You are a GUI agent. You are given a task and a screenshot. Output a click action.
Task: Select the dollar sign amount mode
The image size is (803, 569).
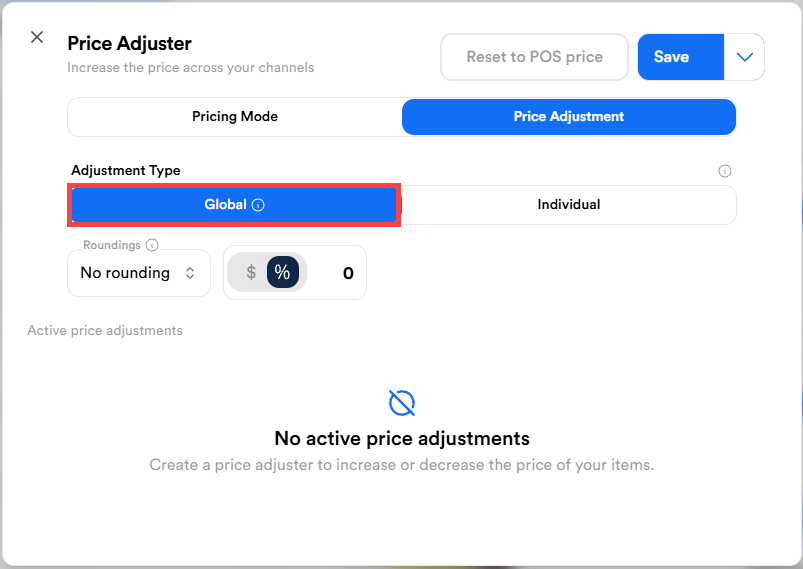(251, 272)
